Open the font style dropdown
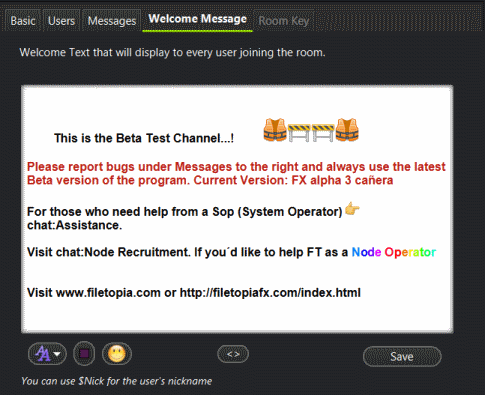 47,354
